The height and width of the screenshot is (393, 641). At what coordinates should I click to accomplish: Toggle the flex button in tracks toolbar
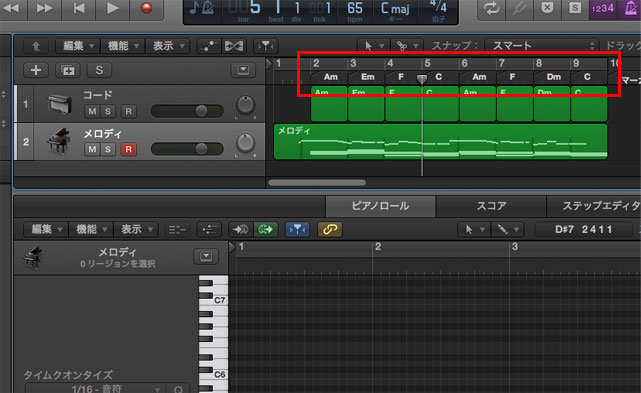[234, 46]
